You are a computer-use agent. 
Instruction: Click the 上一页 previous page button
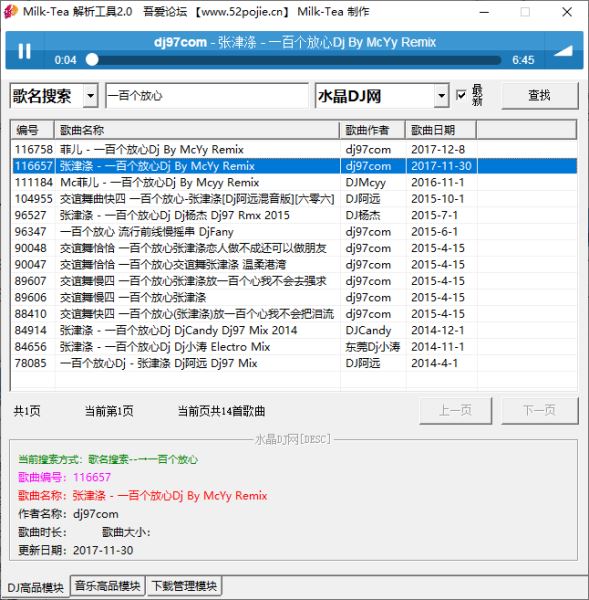[x=455, y=411]
